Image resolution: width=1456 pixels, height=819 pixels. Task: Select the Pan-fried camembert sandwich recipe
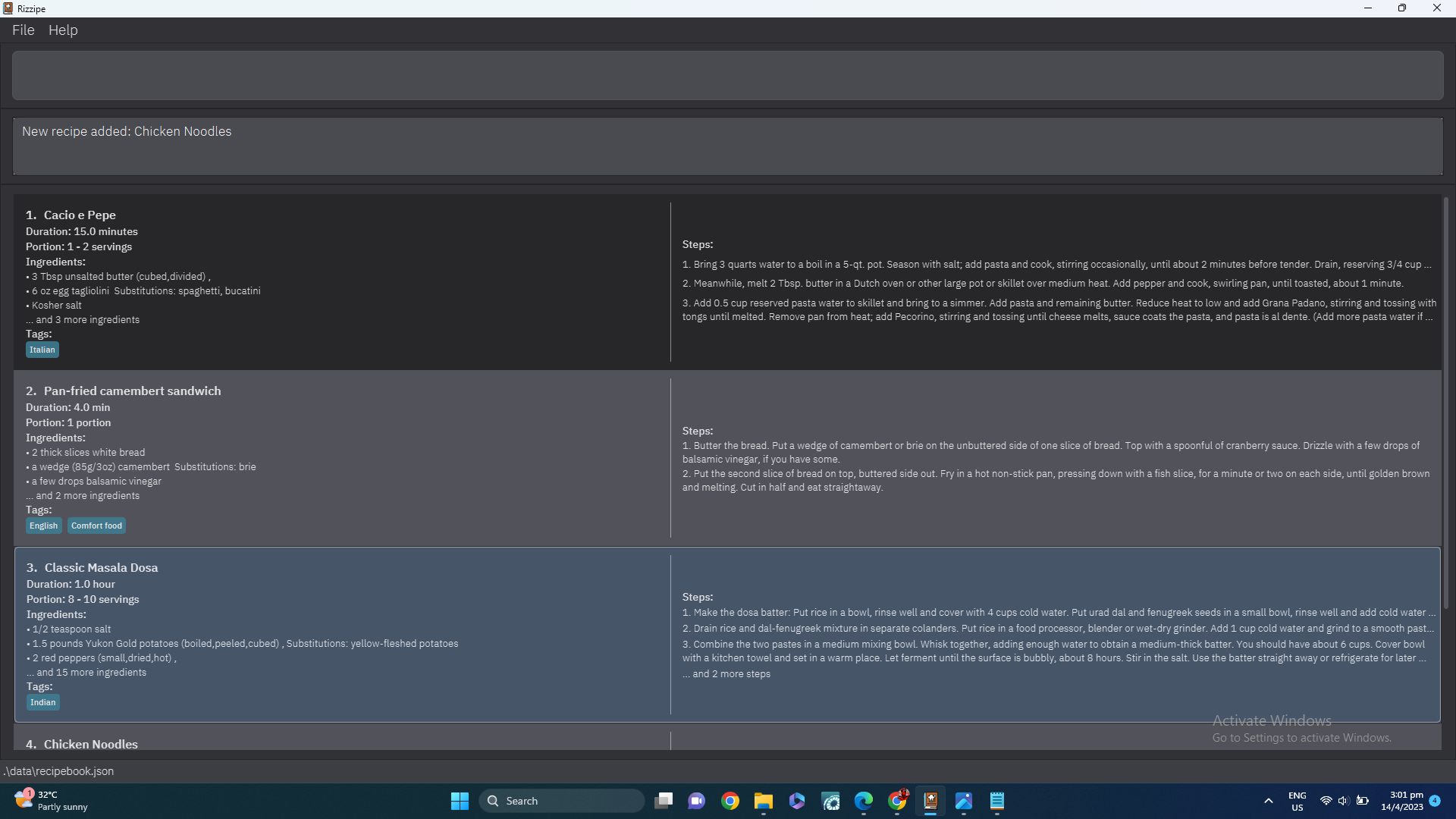tap(341, 457)
